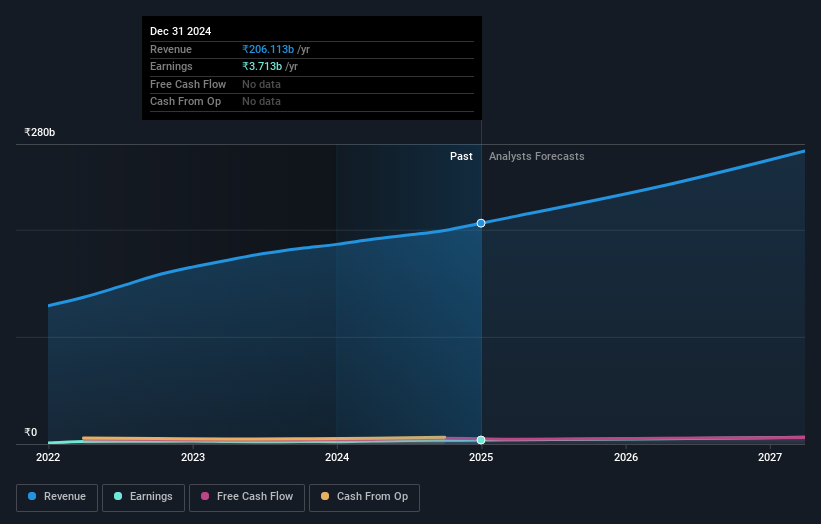The width and height of the screenshot is (821, 524).
Task: Click the 'Analysts Forecasts' label
Action: [537, 157]
